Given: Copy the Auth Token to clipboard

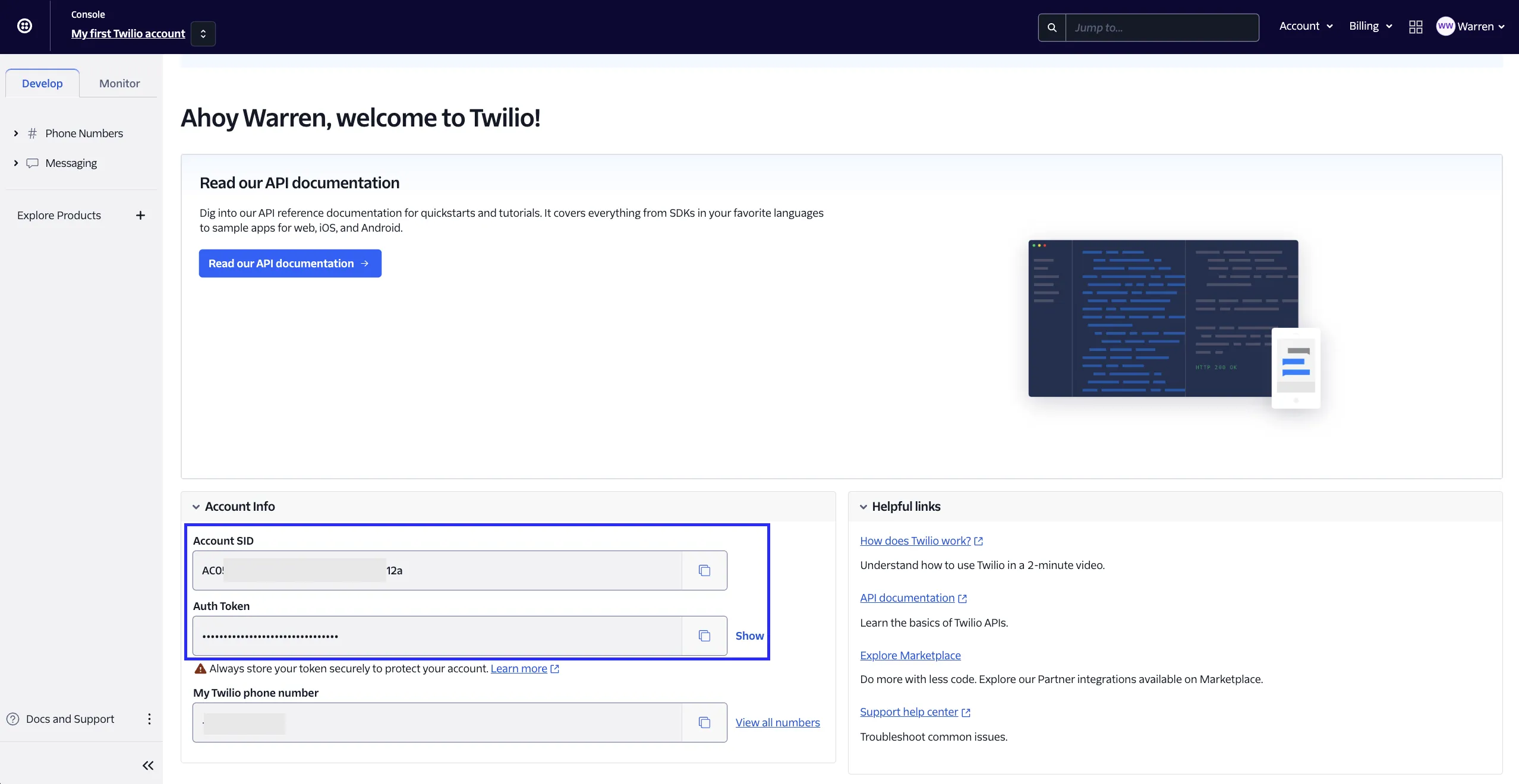Looking at the screenshot, I should [704, 636].
